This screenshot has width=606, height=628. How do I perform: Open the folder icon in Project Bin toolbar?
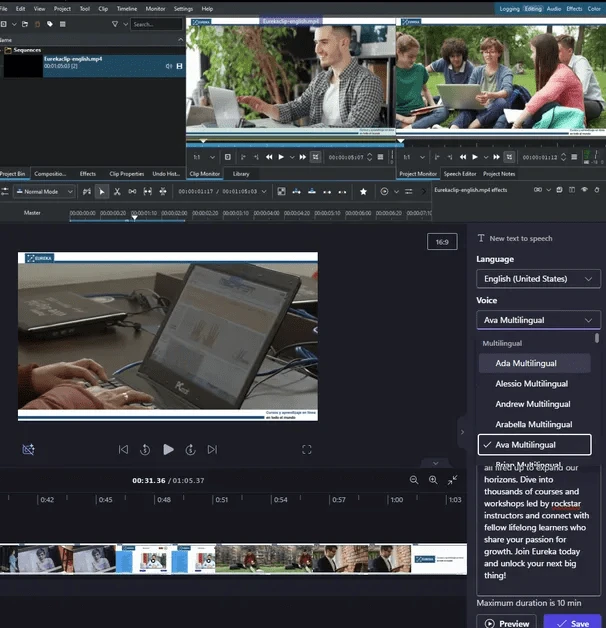click(25, 24)
